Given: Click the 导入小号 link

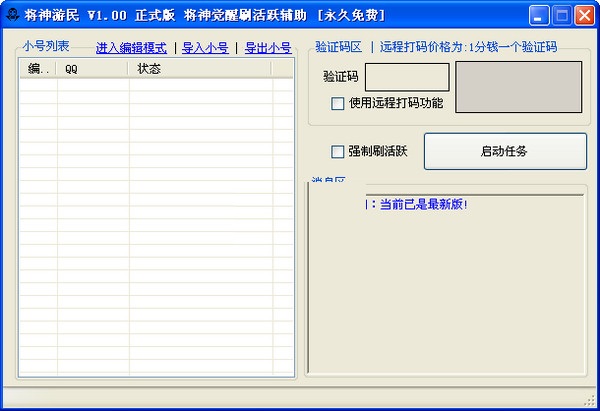Looking at the screenshot, I should [205, 48].
